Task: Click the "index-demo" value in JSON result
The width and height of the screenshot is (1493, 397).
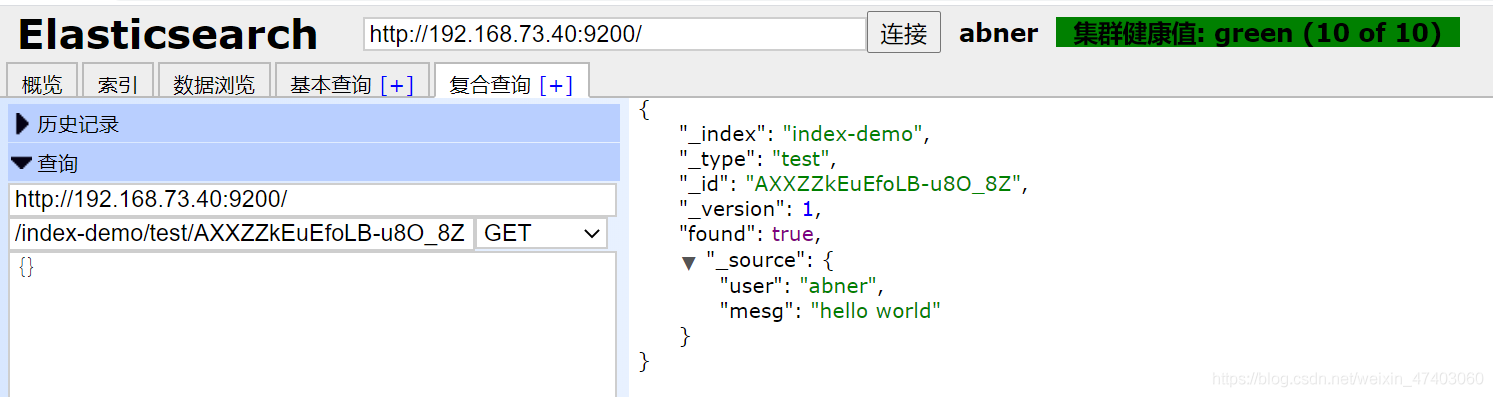Action: pos(852,133)
